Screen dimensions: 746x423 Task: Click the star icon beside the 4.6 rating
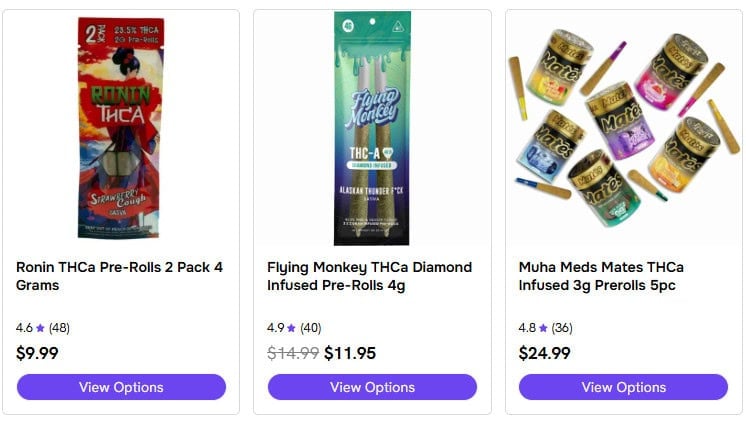pyautogui.click(x=40, y=328)
